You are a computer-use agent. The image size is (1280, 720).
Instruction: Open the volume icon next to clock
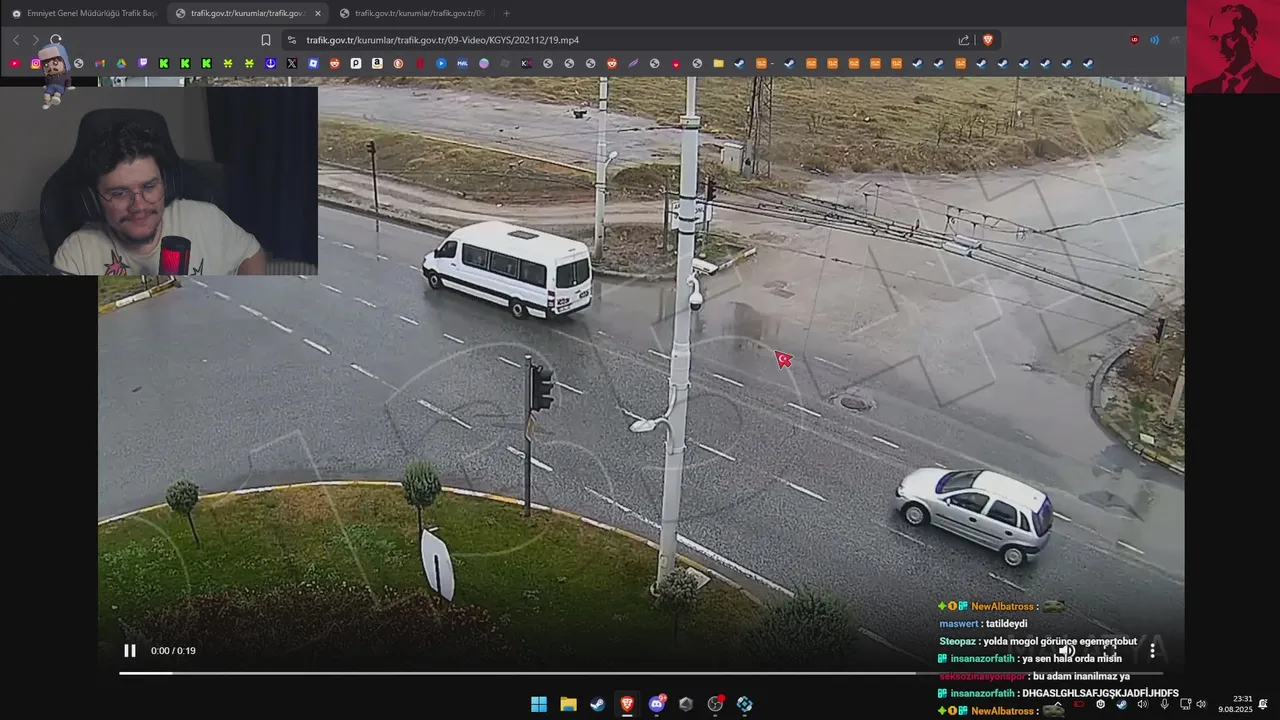1202,704
